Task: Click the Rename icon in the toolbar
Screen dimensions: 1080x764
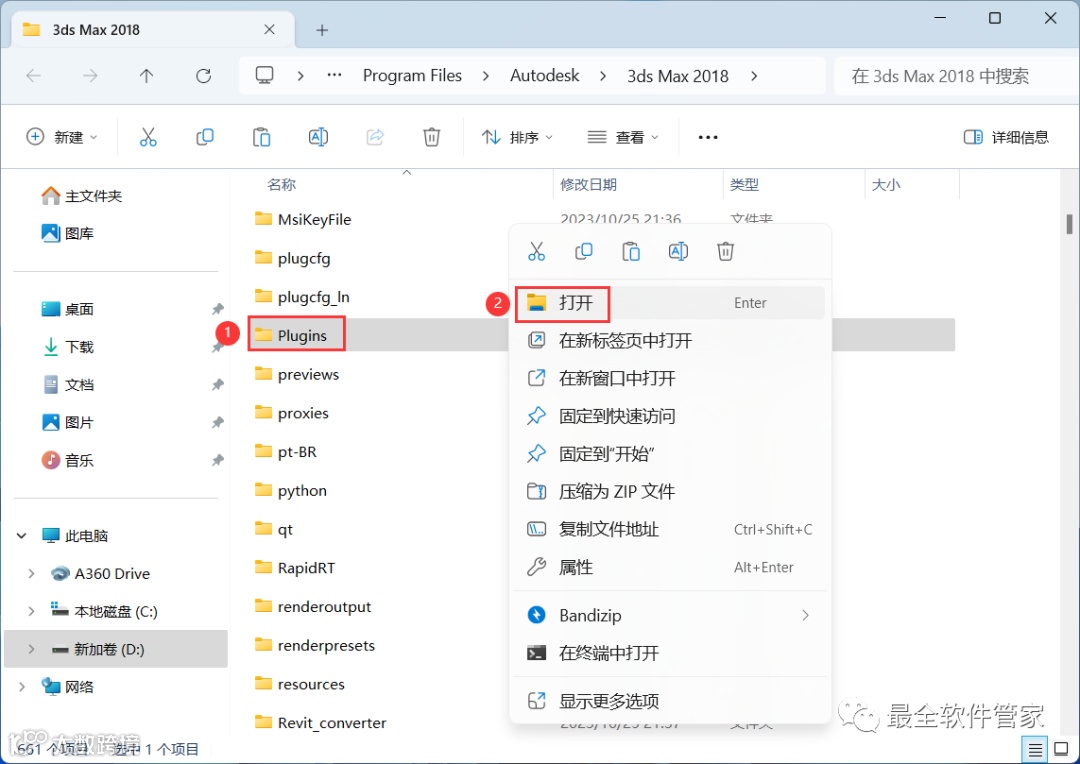Action: click(x=318, y=137)
